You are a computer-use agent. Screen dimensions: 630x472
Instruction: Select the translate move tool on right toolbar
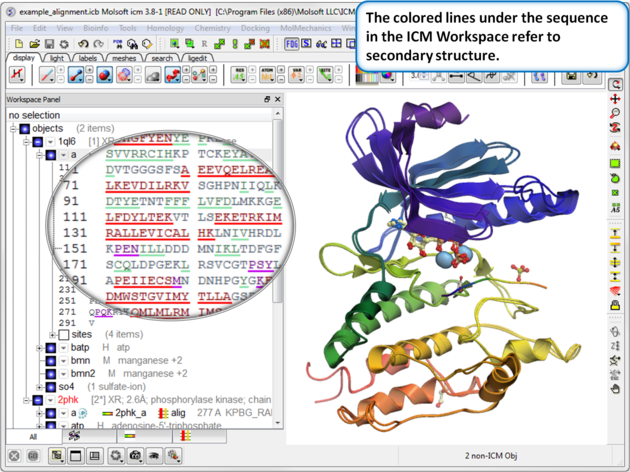(616, 100)
